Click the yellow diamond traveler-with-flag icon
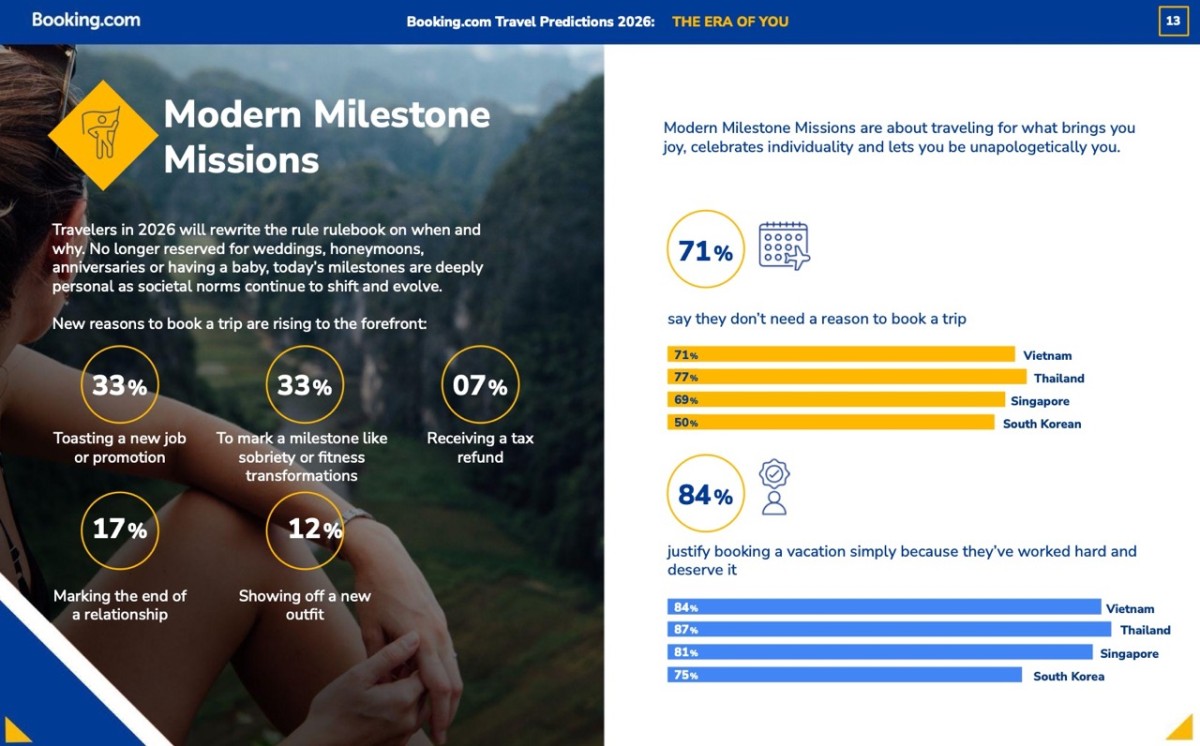 [103, 134]
